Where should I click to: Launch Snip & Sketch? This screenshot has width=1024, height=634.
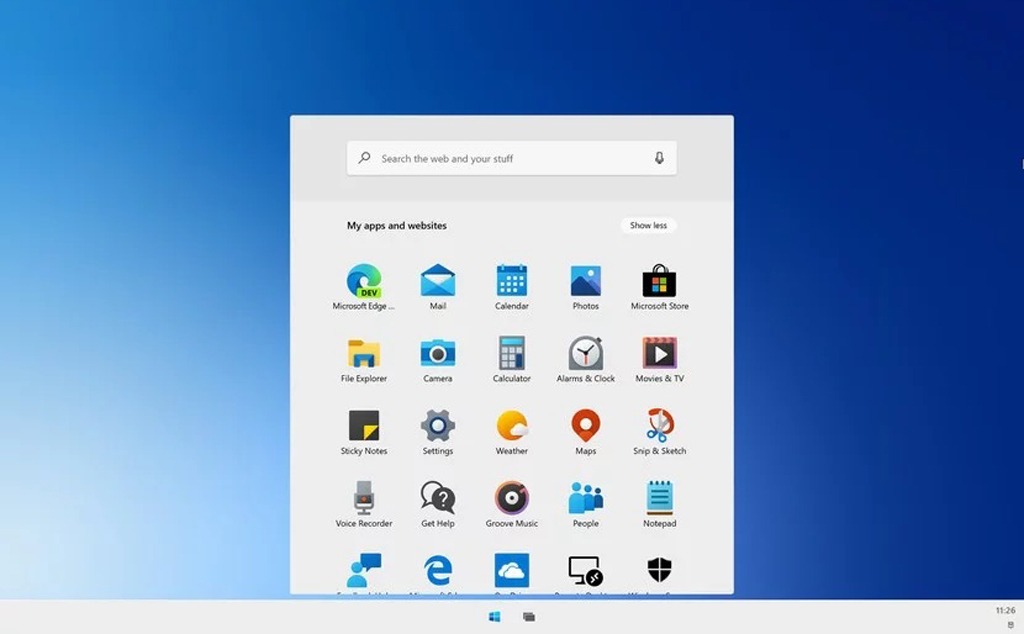tap(660, 432)
